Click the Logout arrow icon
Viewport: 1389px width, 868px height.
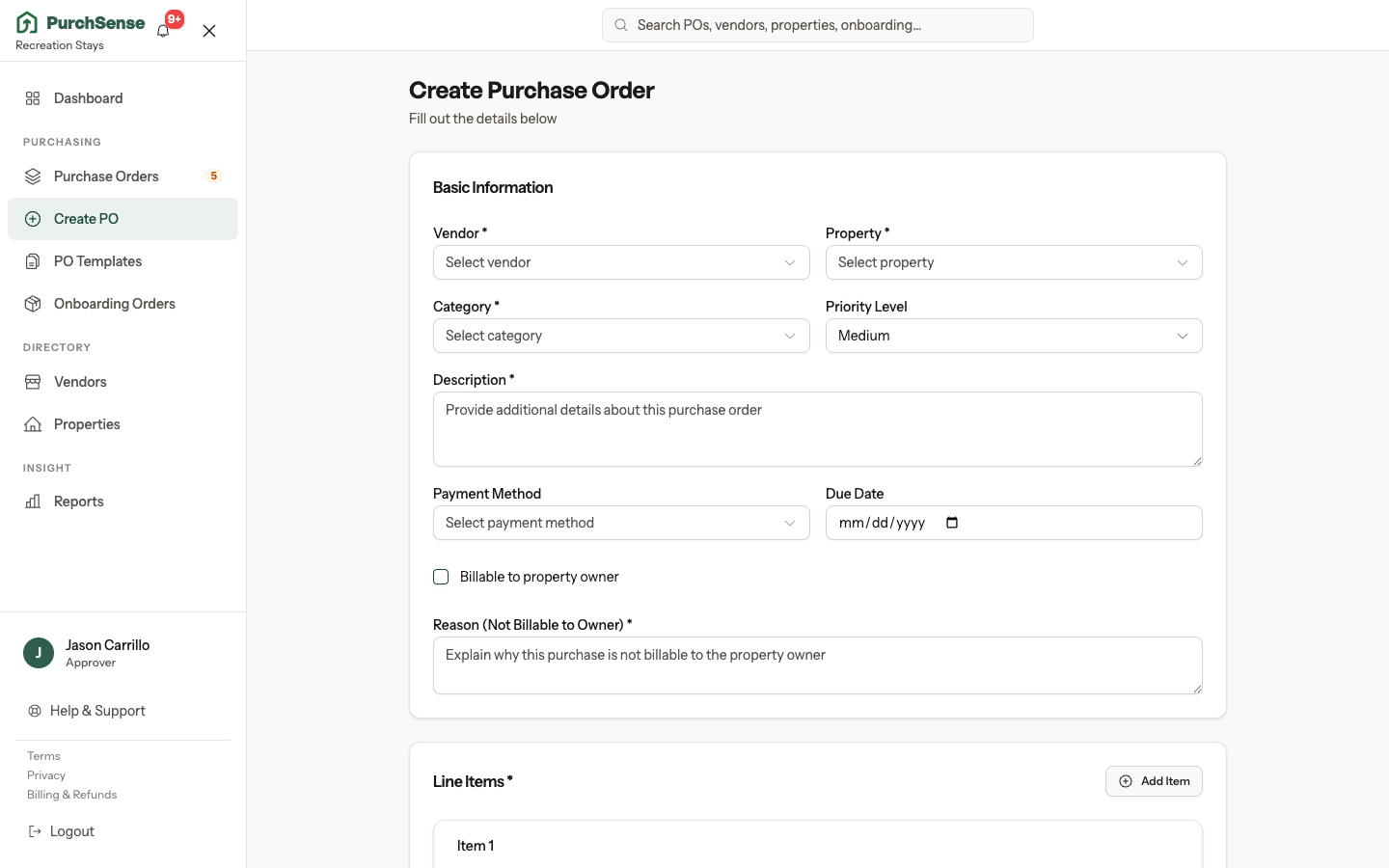[35, 831]
